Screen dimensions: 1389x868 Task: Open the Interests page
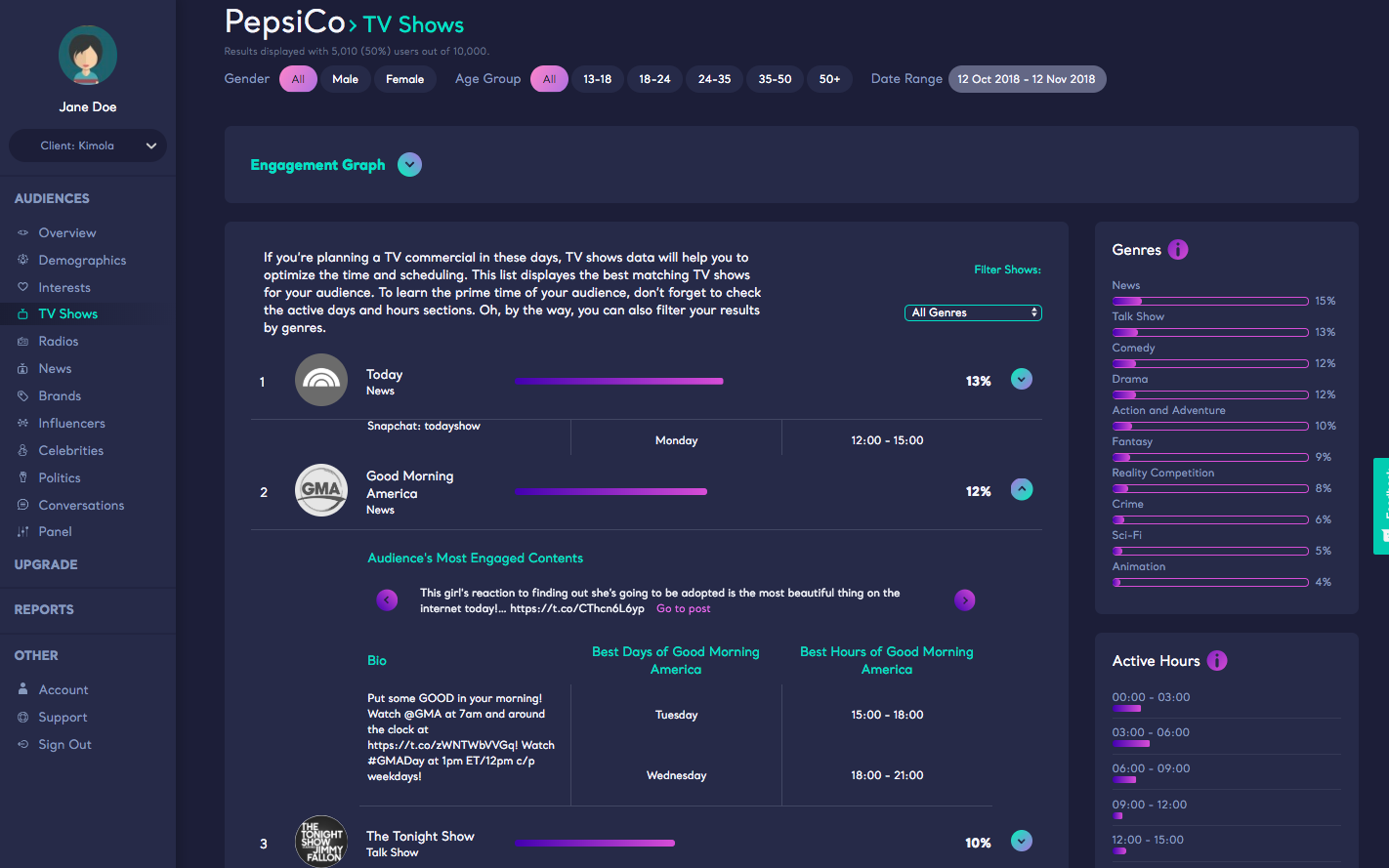point(64,287)
